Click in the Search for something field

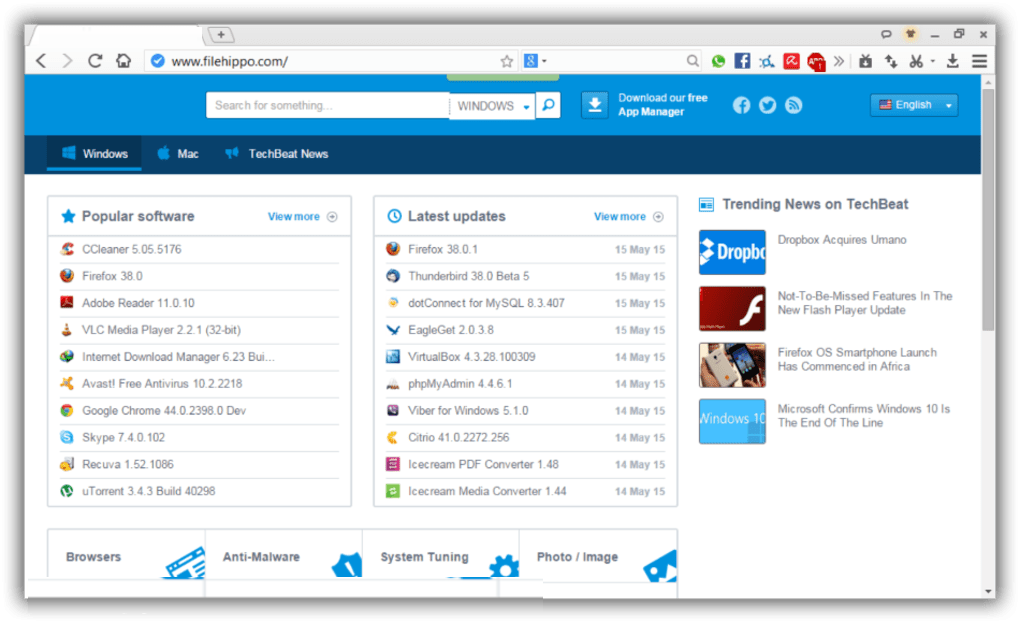(327, 105)
